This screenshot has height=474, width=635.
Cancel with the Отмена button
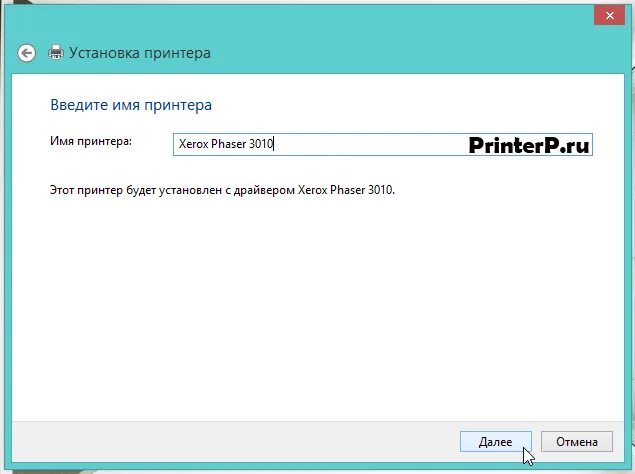(577, 442)
